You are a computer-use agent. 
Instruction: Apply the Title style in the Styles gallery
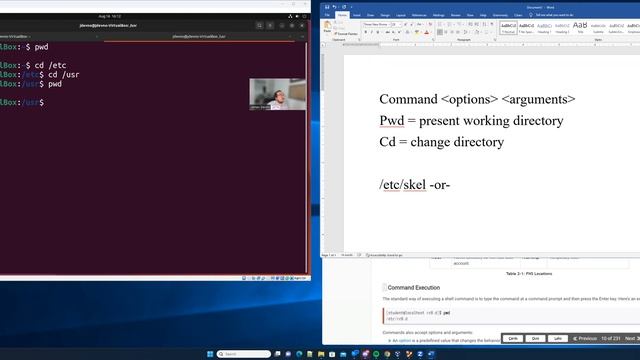pyautogui.click(x=580, y=27)
